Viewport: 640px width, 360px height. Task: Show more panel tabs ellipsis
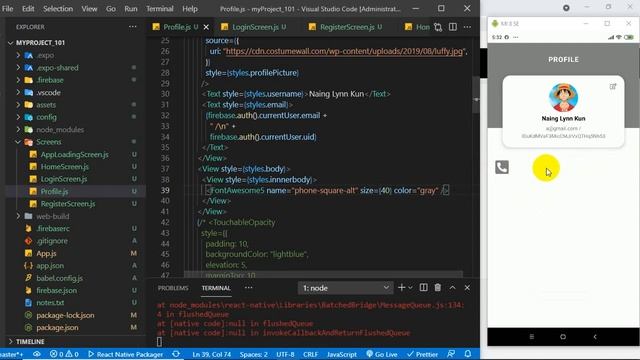click(248, 288)
